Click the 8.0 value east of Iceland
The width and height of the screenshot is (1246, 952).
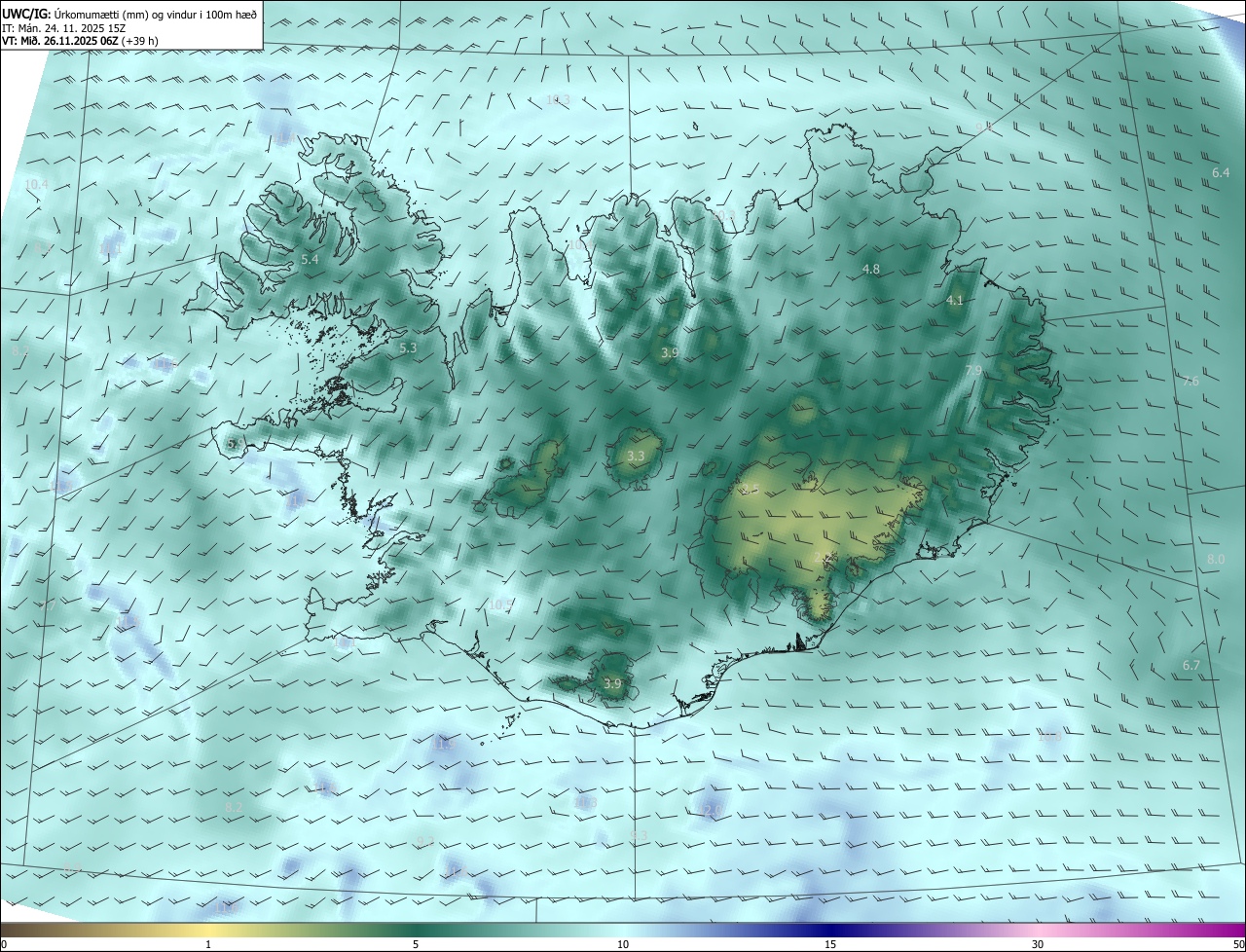[1216, 559]
